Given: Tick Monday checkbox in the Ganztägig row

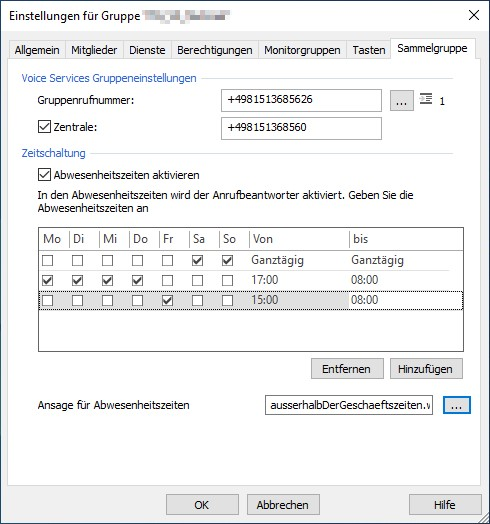Looking at the screenshot, I should pyautogui.click(x=47, y=260).
